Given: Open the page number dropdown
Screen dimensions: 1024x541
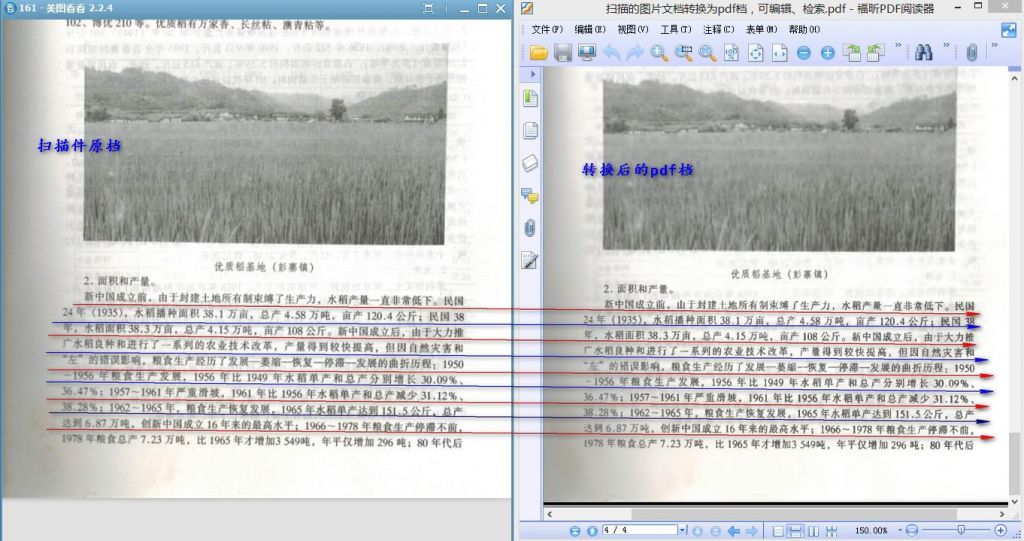Looking at the screenshot, I should pos(683,530).
